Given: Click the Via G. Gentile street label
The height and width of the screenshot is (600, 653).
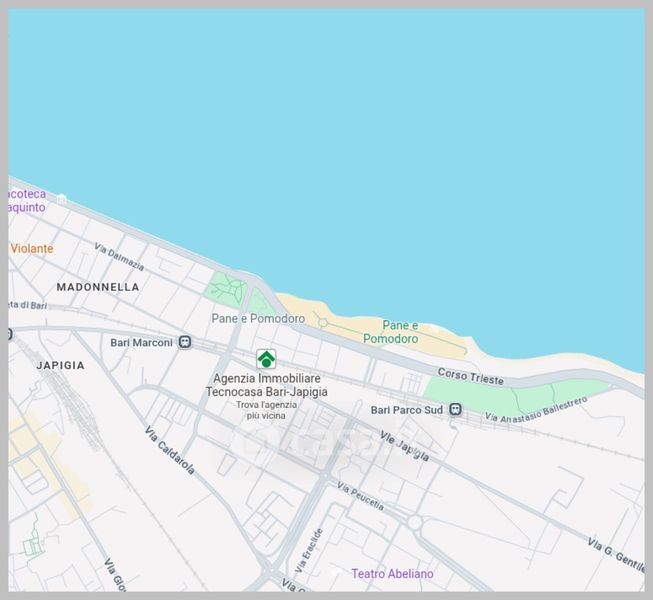Looking at the screenshot, I should [613, 551].
